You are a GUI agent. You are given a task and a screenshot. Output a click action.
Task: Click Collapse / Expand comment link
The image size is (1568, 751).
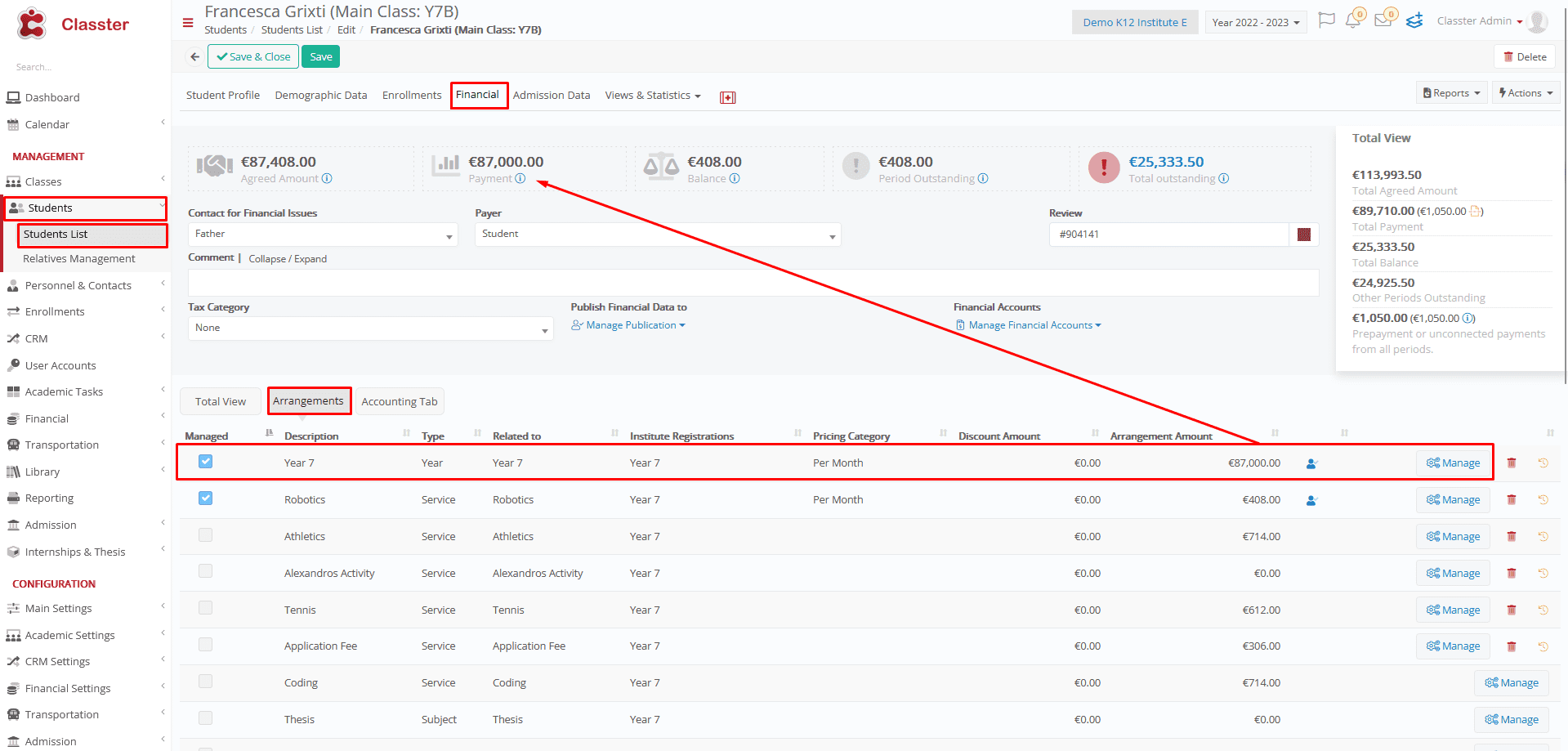point(288,259)
